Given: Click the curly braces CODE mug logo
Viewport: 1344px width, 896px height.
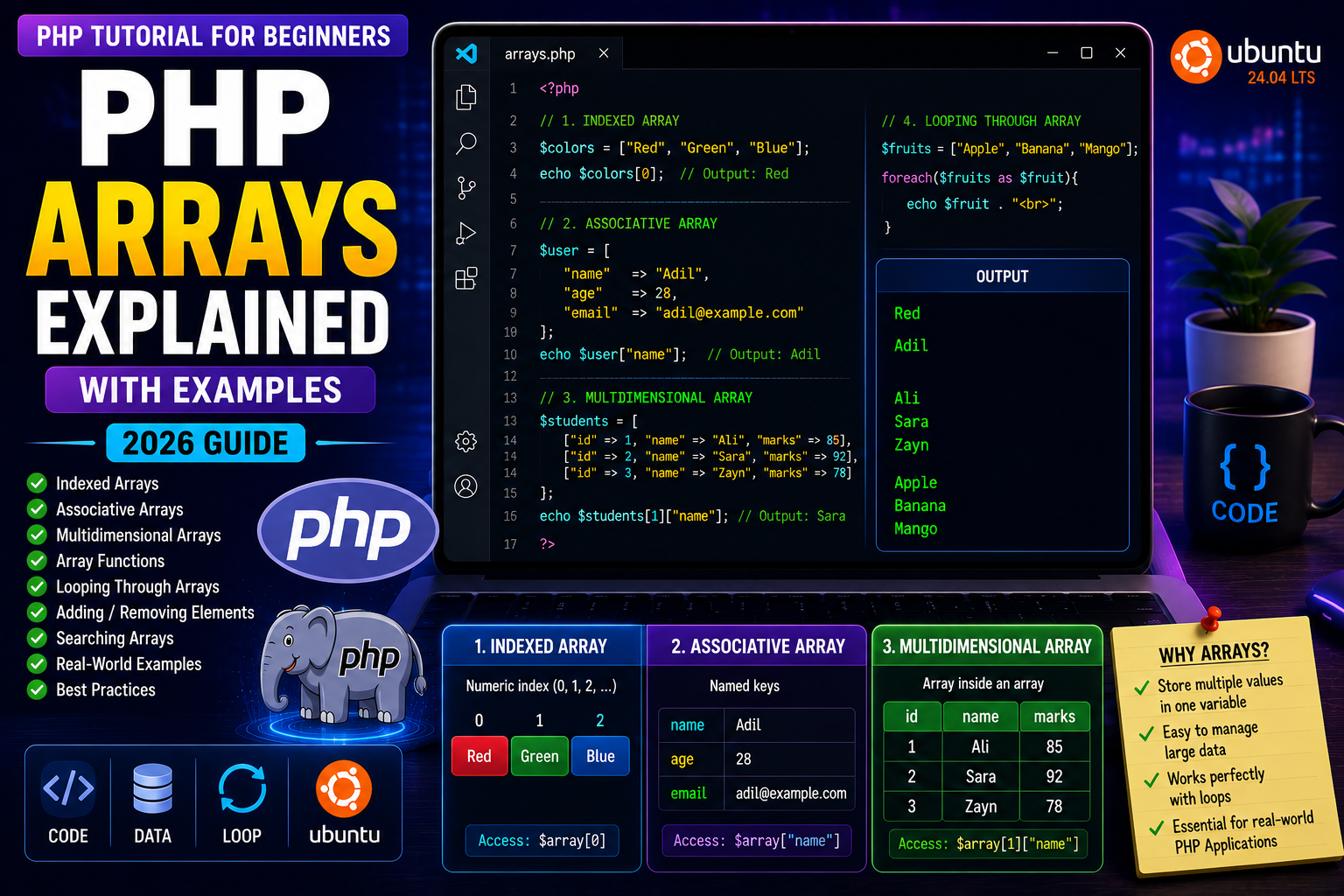Looking at the screenshot, I should click(x=1244, y=483).
